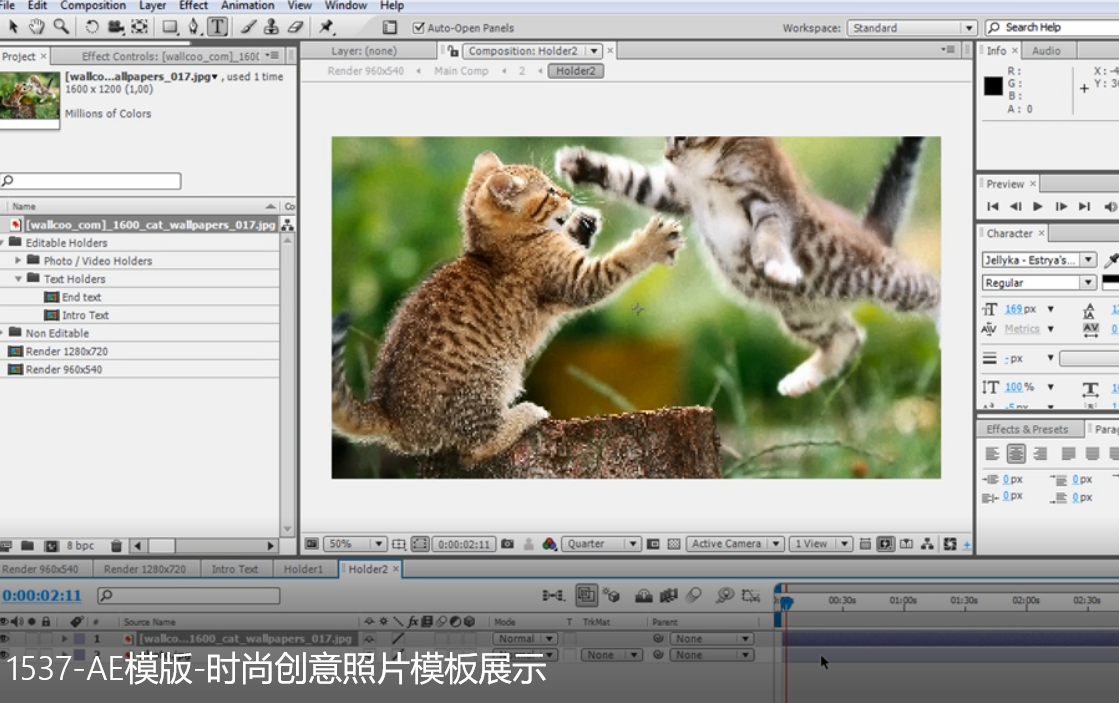The width and height of the screenshot is (1119, 703).
Task: Select the Rotation tool
Action: click(92, 27)
